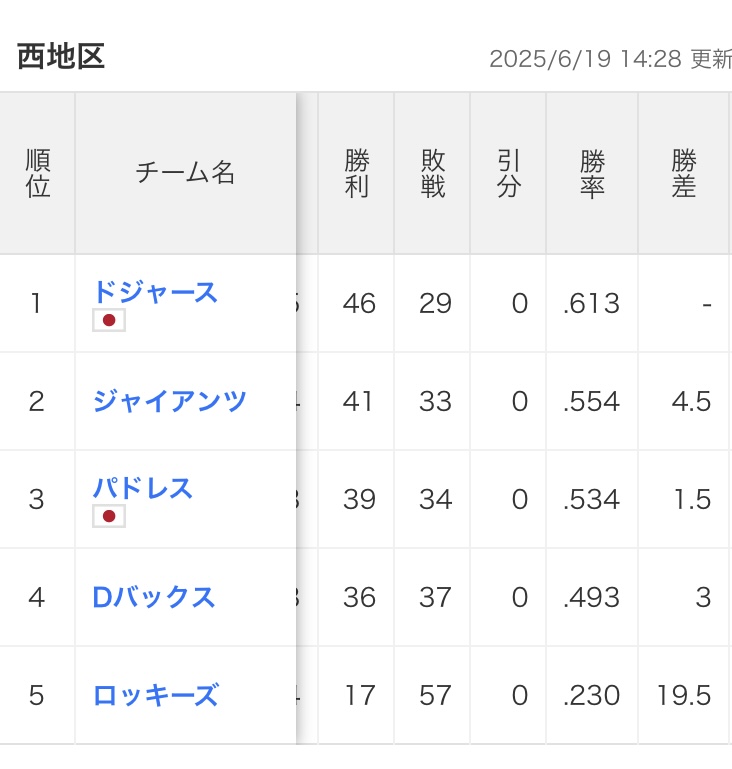Screen dimensions: 732x769
Task: Click the Giants 41 wins cell
Action: pos(356,401)
